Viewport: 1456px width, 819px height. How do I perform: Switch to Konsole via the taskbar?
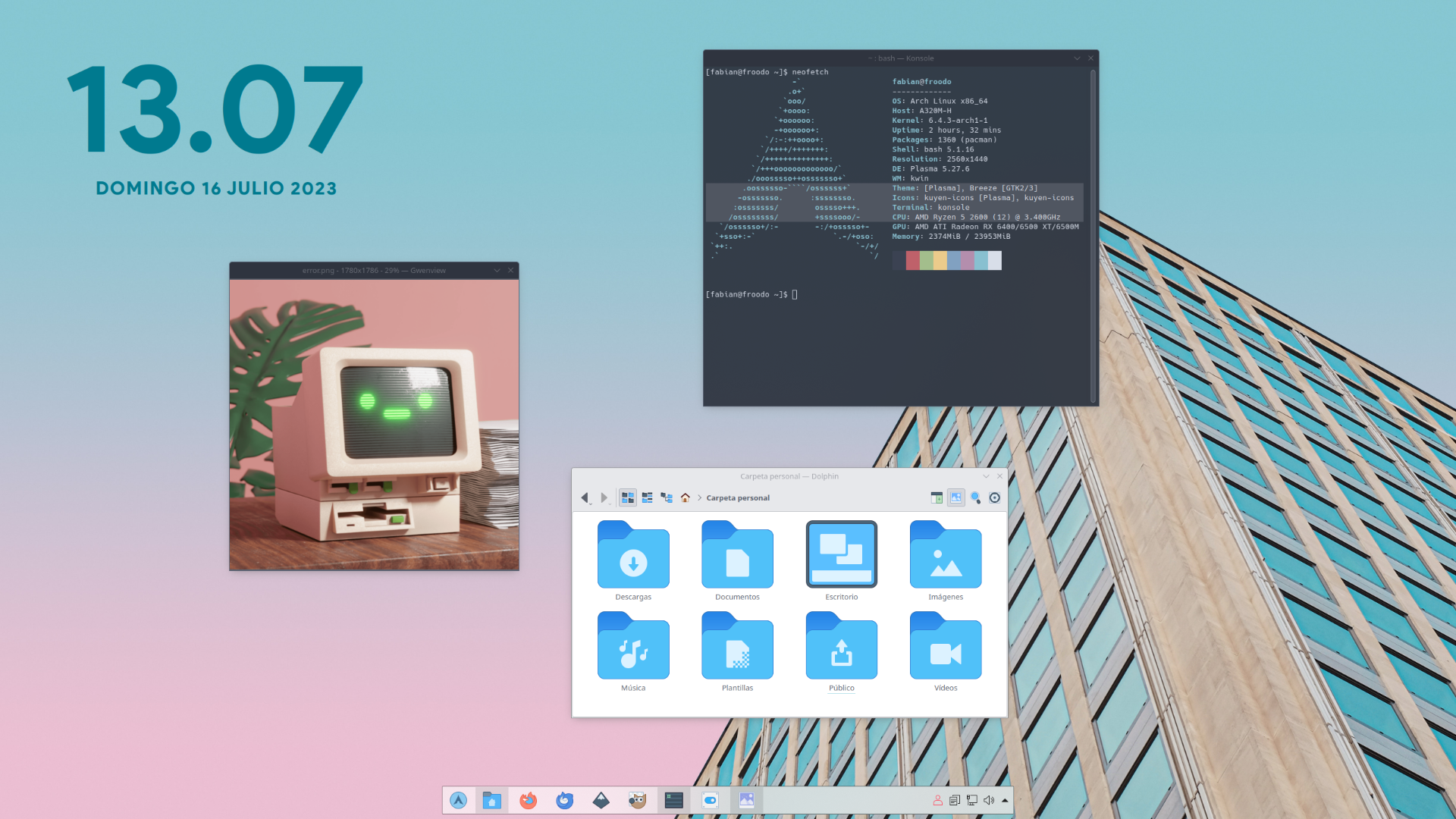674,800
